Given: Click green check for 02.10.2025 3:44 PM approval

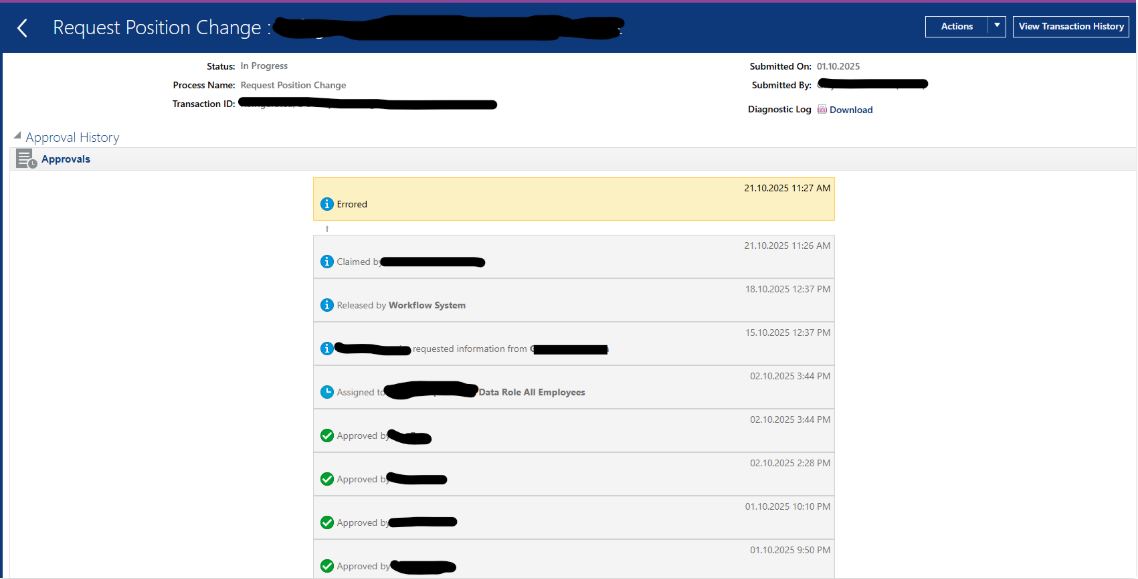Looking at the screenshot, I should [327, 435].
